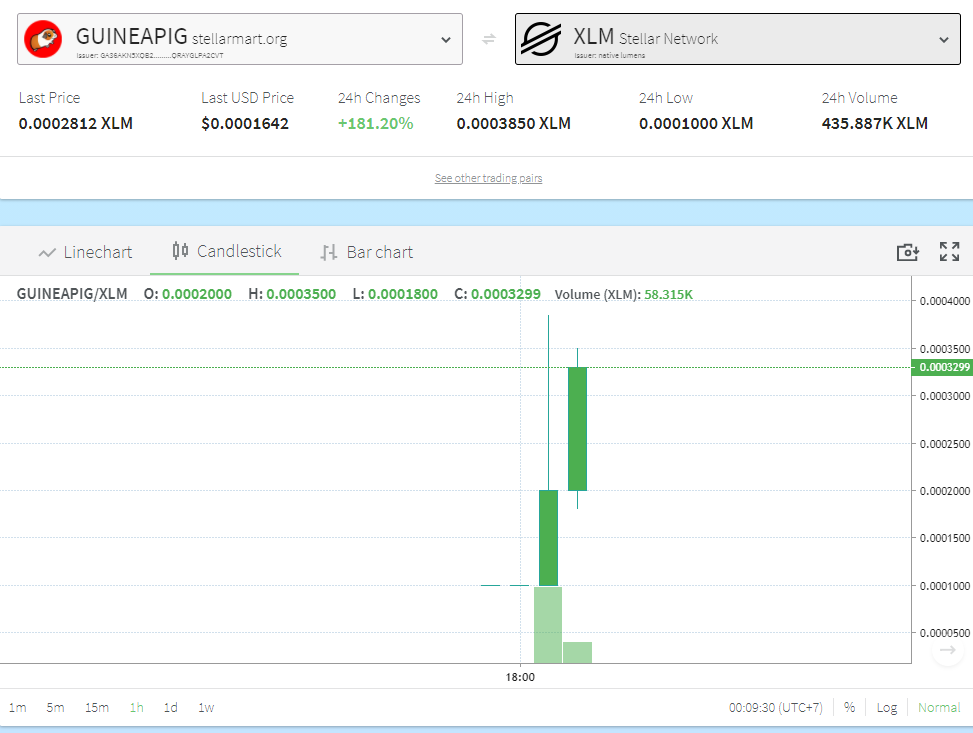Click the 24h High 0.0003850 XLM value
973x733 pixels.
pos(514,124)
